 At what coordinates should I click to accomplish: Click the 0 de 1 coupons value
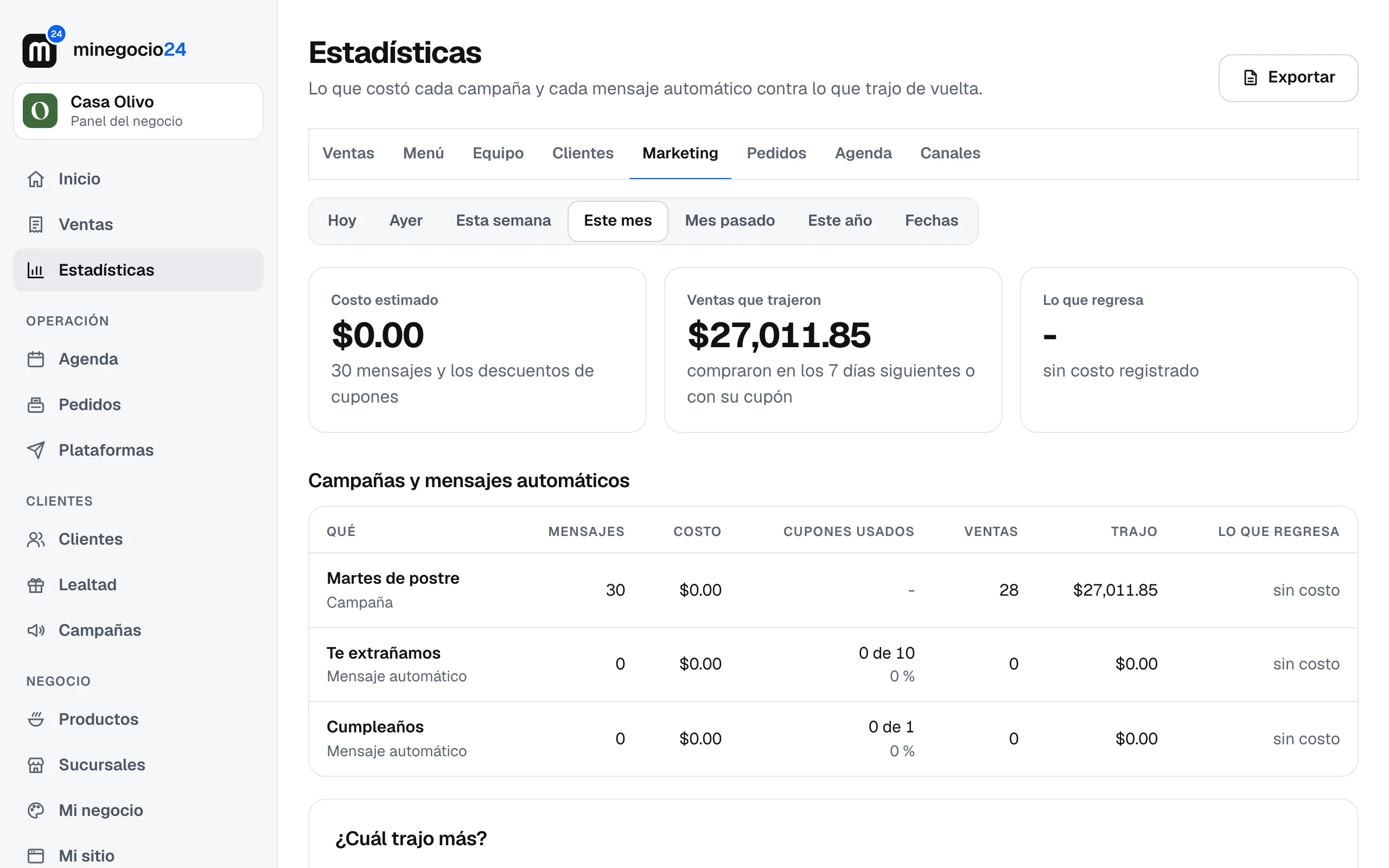pyautogui.click(x=891, y=727)
